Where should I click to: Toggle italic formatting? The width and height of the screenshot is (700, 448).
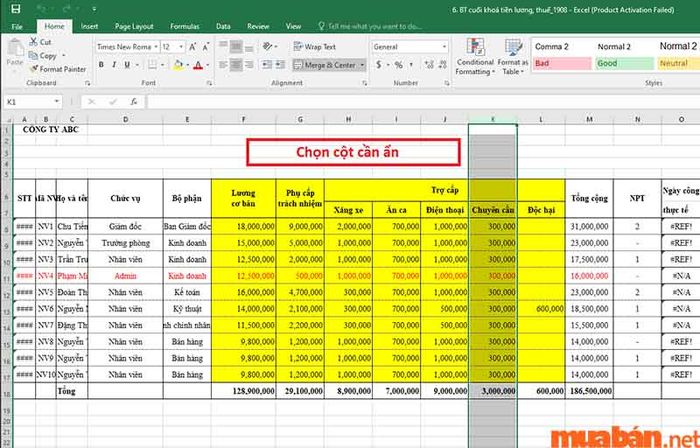pyautogui.click(x=114, y=65)
